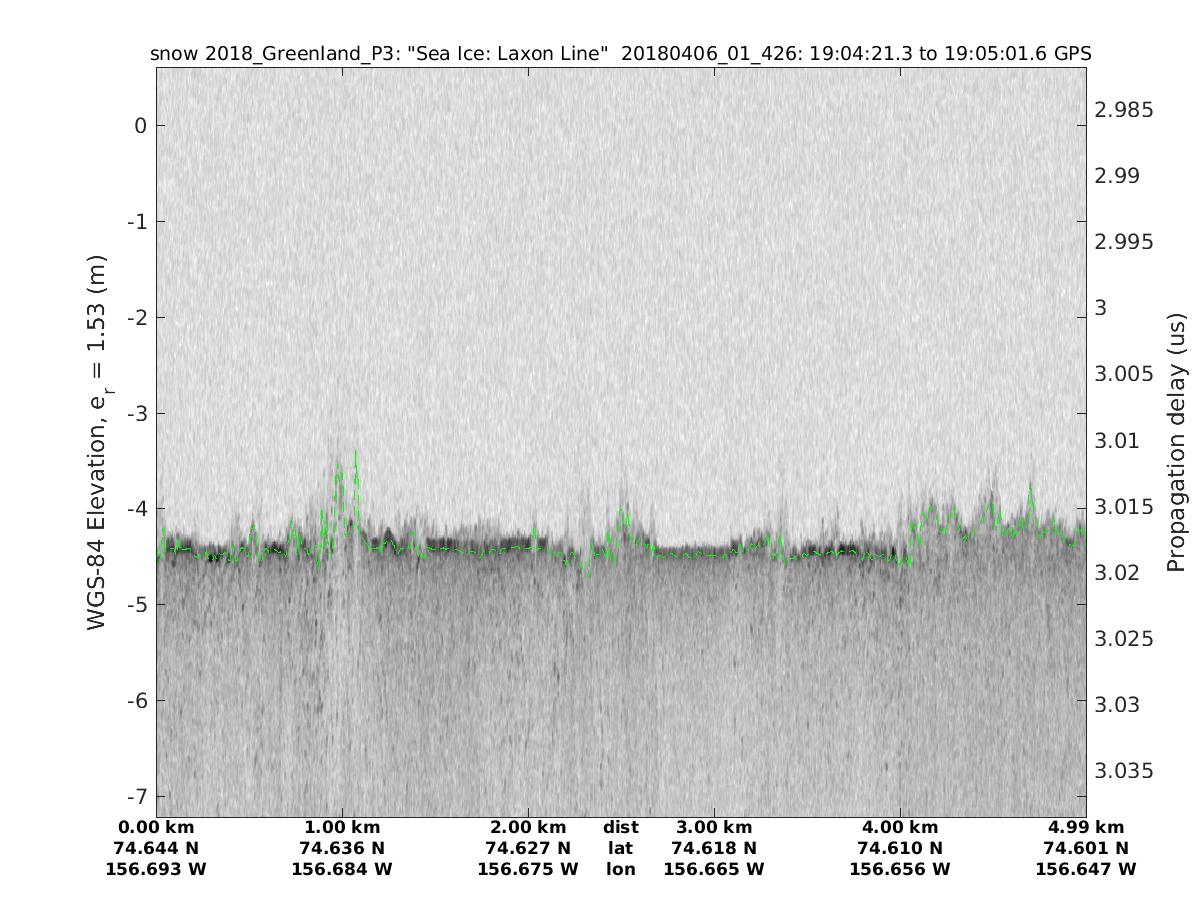The image size is (1200, 900).
Task: Click the 156.647 W longitude label
Action: coord(1086,869)
